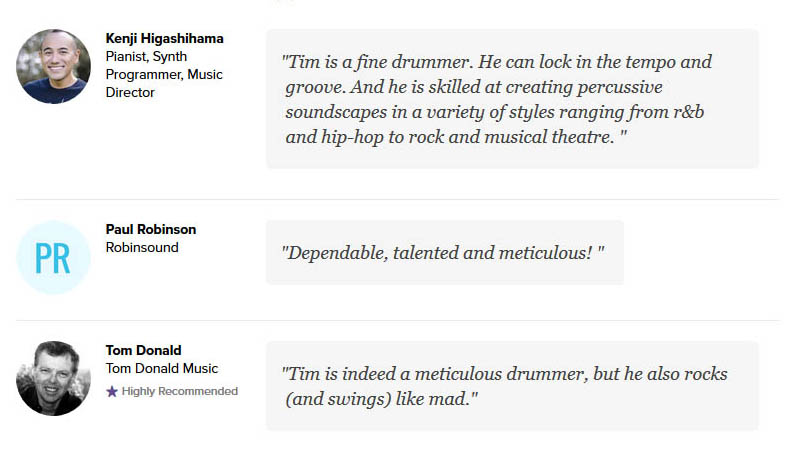Click the 'musical theatre' line of Kenji's review
791x461 pixels.
click(456, 137)
